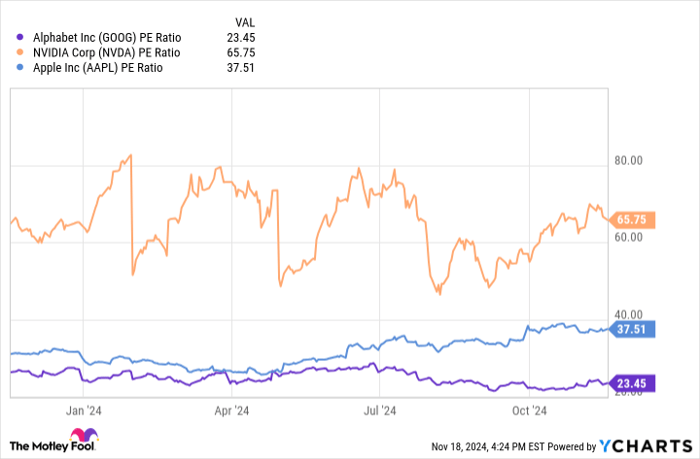Click the Jan '24 x-axis label
Screen dimensions: 700x459
[85, 409]
